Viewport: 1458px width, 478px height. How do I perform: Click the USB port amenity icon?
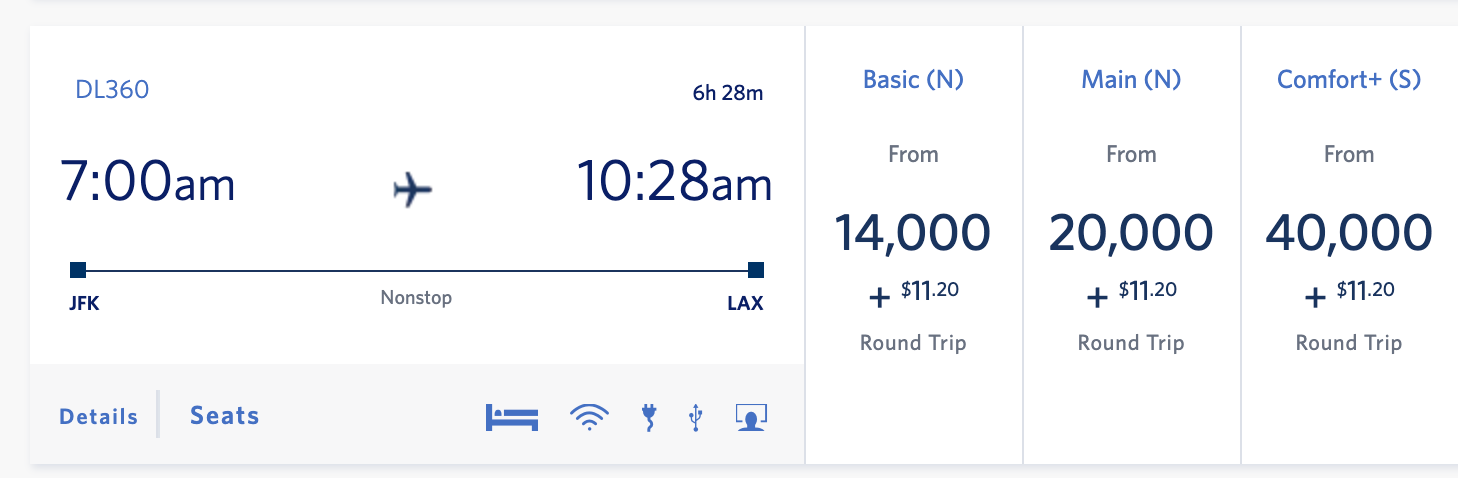(x=696, y=417)
